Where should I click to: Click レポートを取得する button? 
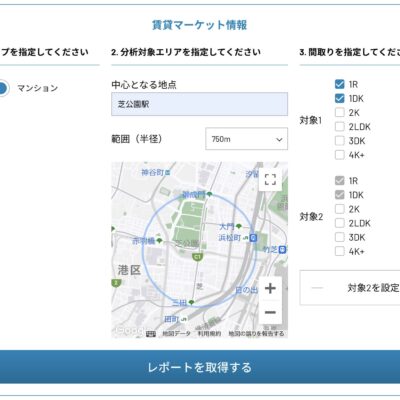click(x=200, y=367)
